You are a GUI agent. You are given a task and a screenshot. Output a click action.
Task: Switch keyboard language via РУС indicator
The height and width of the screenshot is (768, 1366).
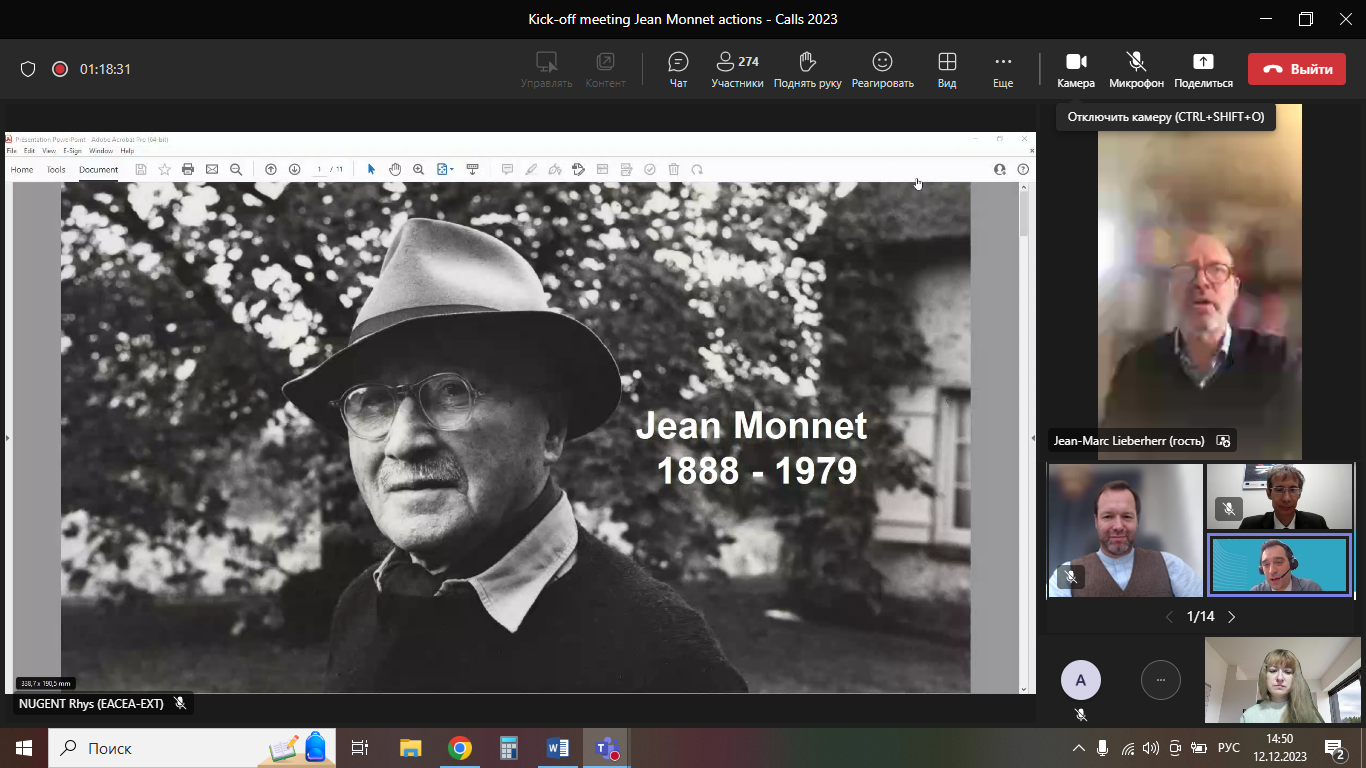[1228, 748]
